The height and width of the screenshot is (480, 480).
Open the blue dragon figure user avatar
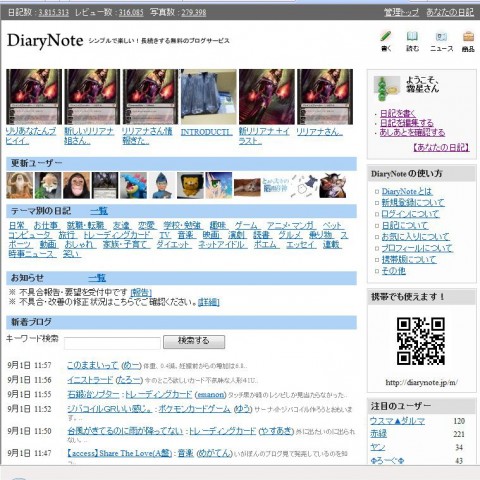pyautogui.click(x=133, y=185)
